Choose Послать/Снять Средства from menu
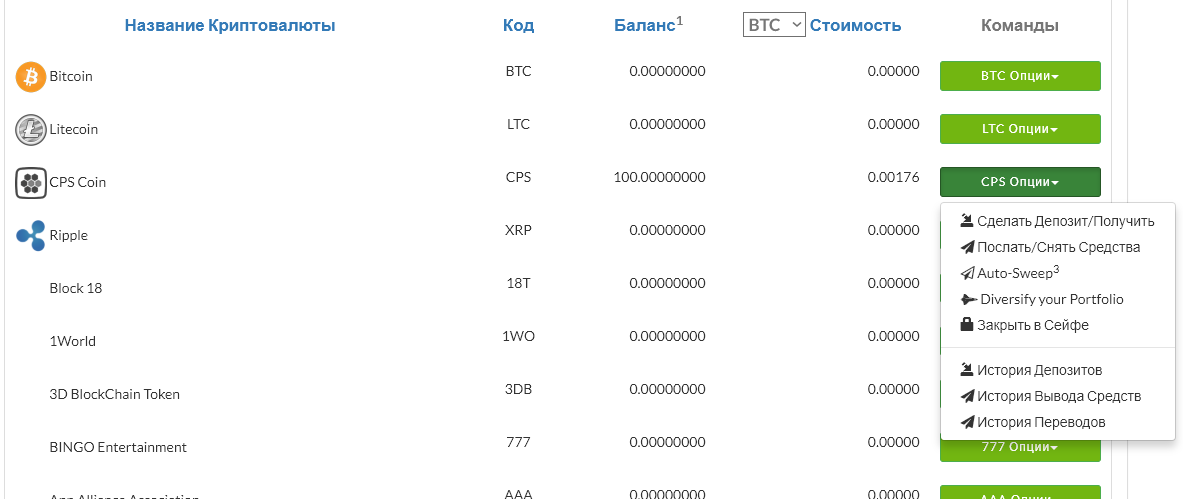The height and width of the screenshot is (499, 1183). 1058,247
